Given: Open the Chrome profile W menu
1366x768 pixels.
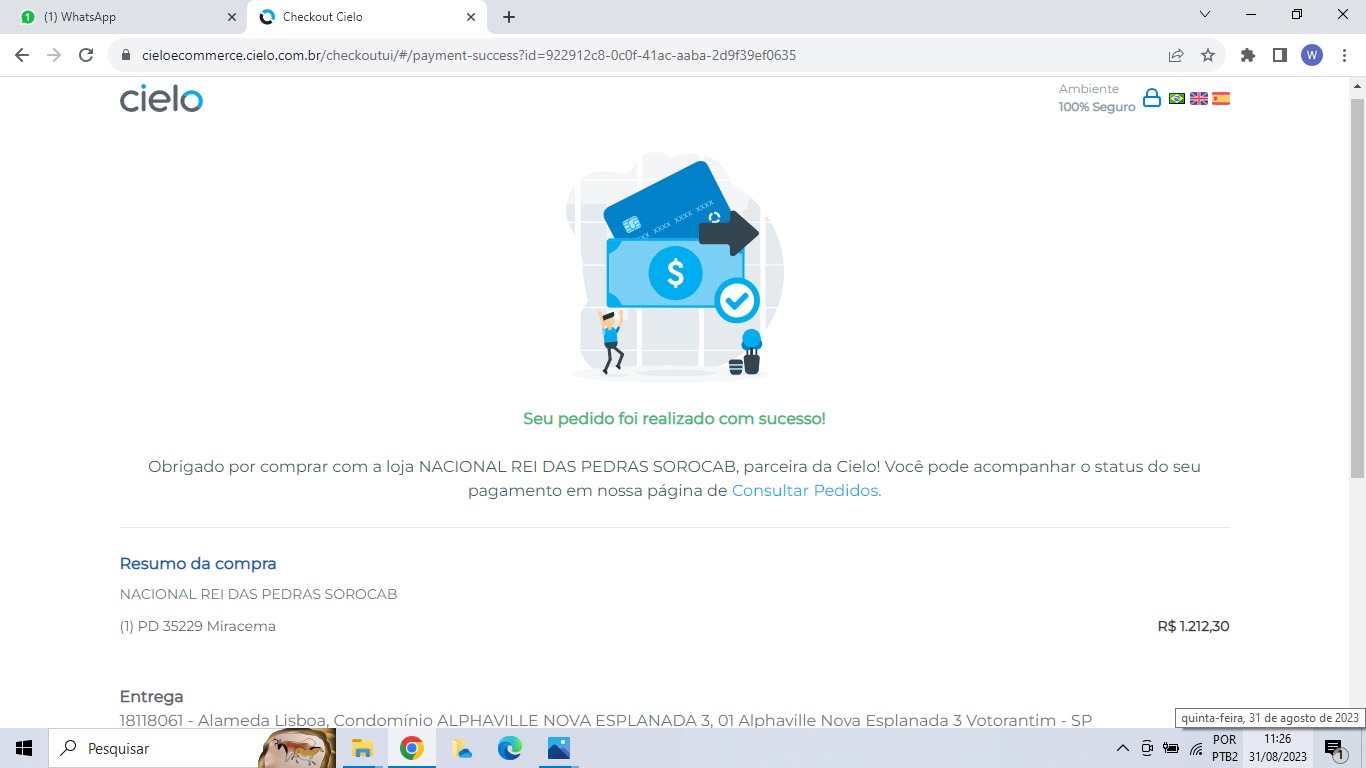Looking at the screenshot, I should (1311, 56).
